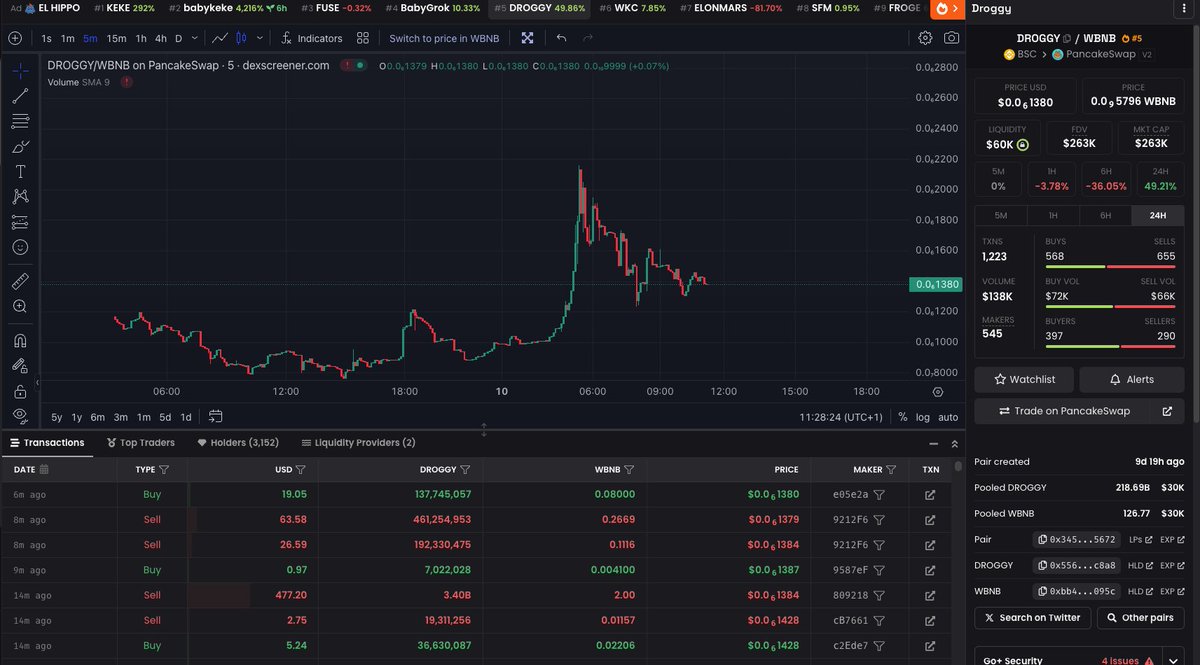The height and width of the screenshot is (665, 1200).
Task: Enter fullscreen chart mode
Action: tap(527, 38)
